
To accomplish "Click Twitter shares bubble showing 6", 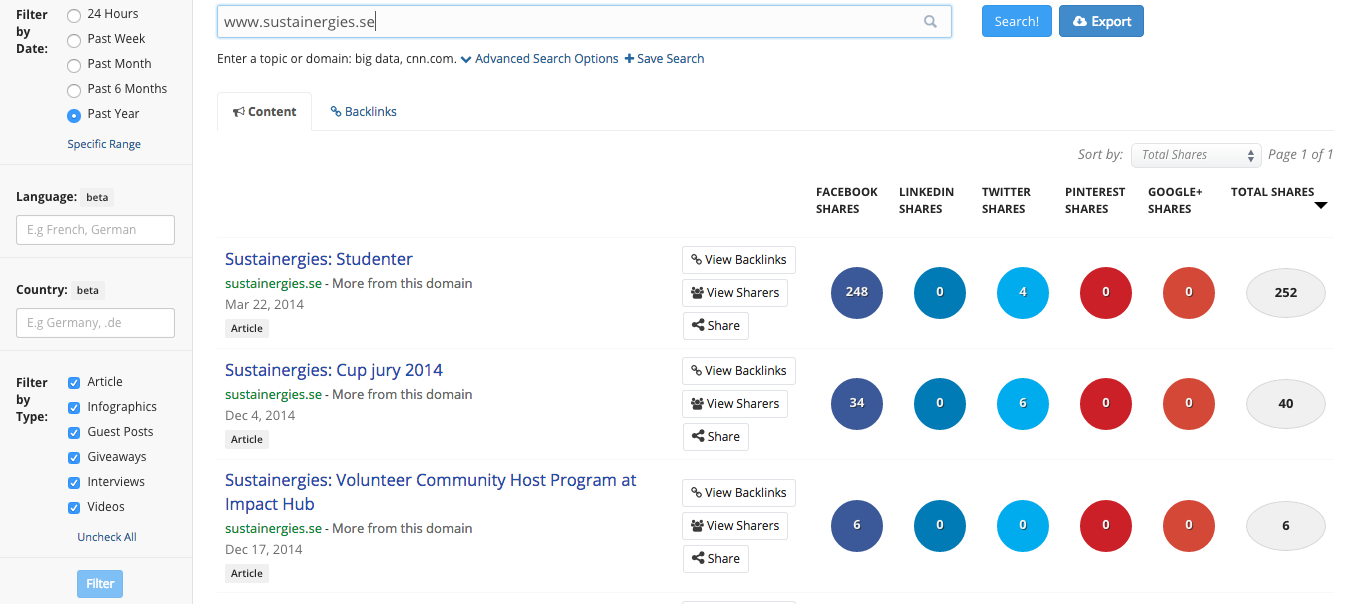I will click(x=1023, y=403).
